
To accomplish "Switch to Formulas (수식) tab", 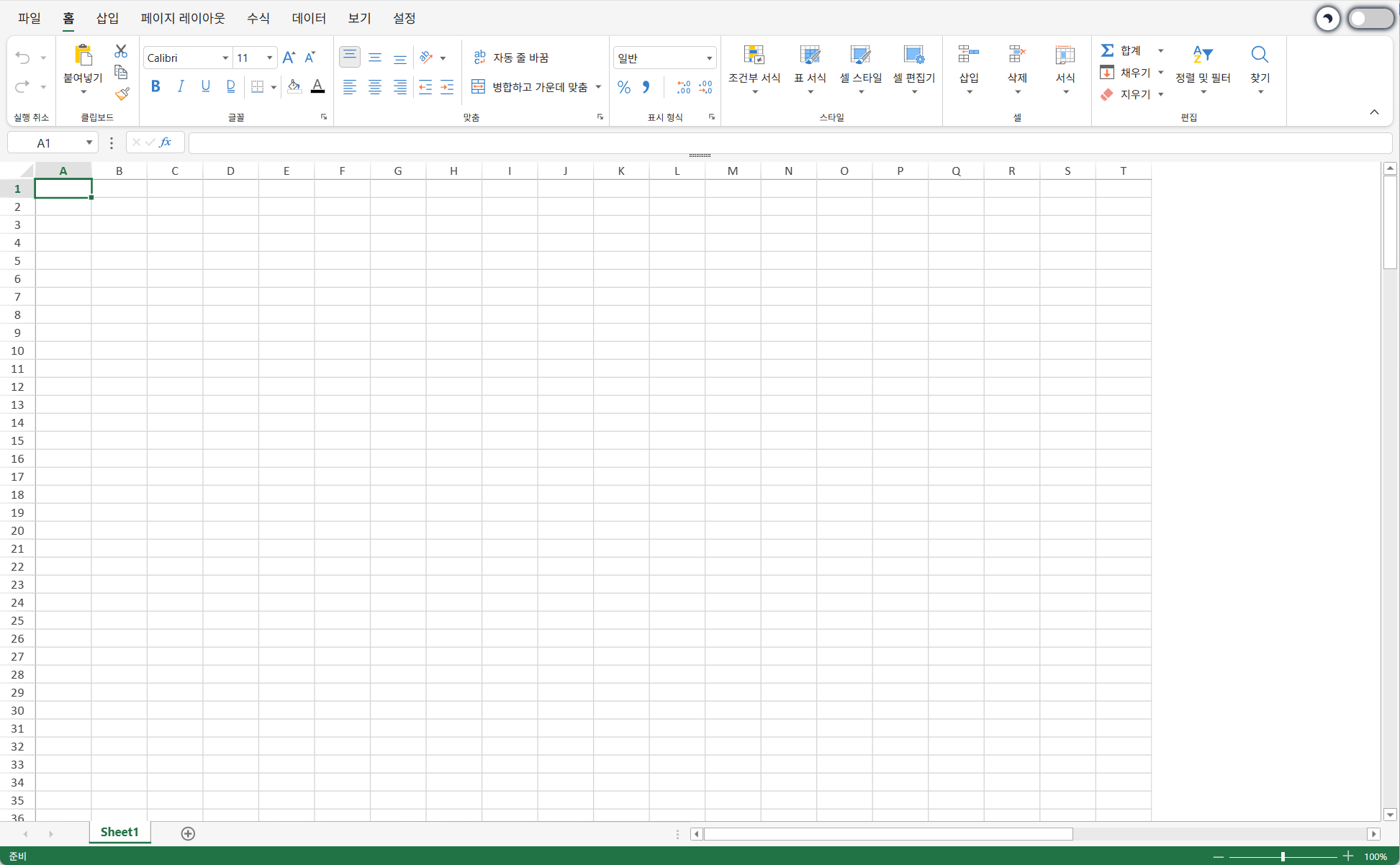I will coord(258,18).
